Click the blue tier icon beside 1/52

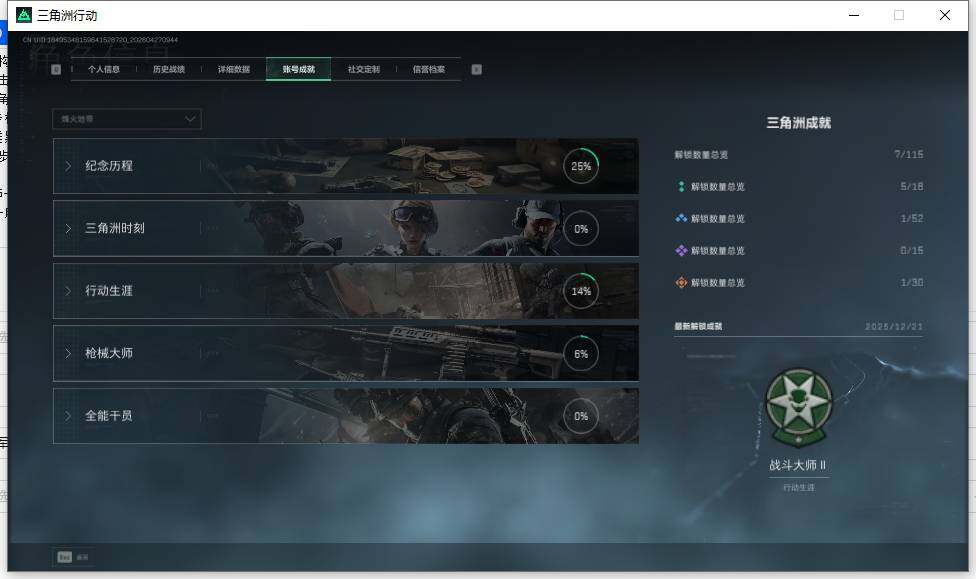pos(681,219)
